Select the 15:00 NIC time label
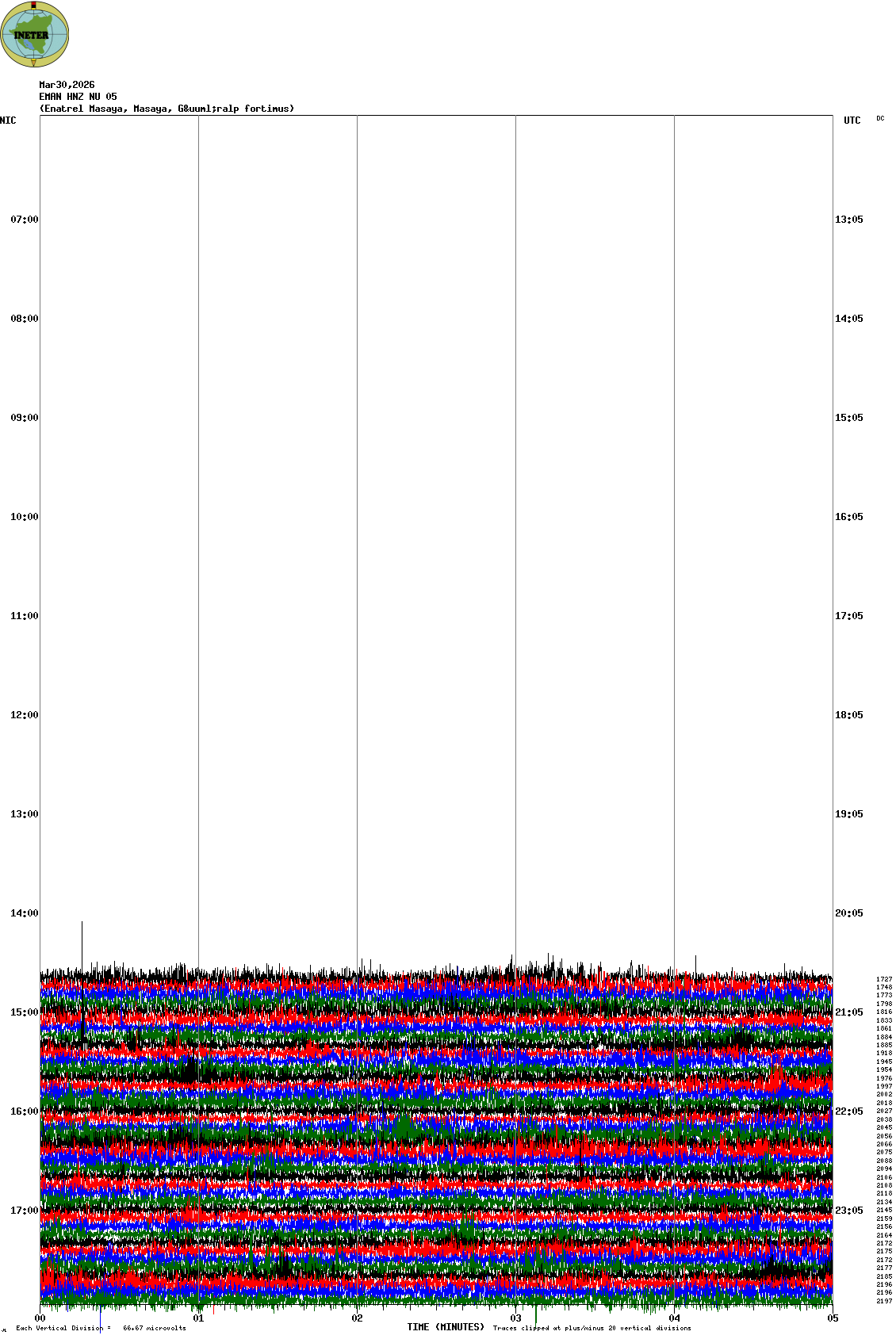Image resolution: width=896 pixels, height=1339 pixels. tap(24, 1012)
